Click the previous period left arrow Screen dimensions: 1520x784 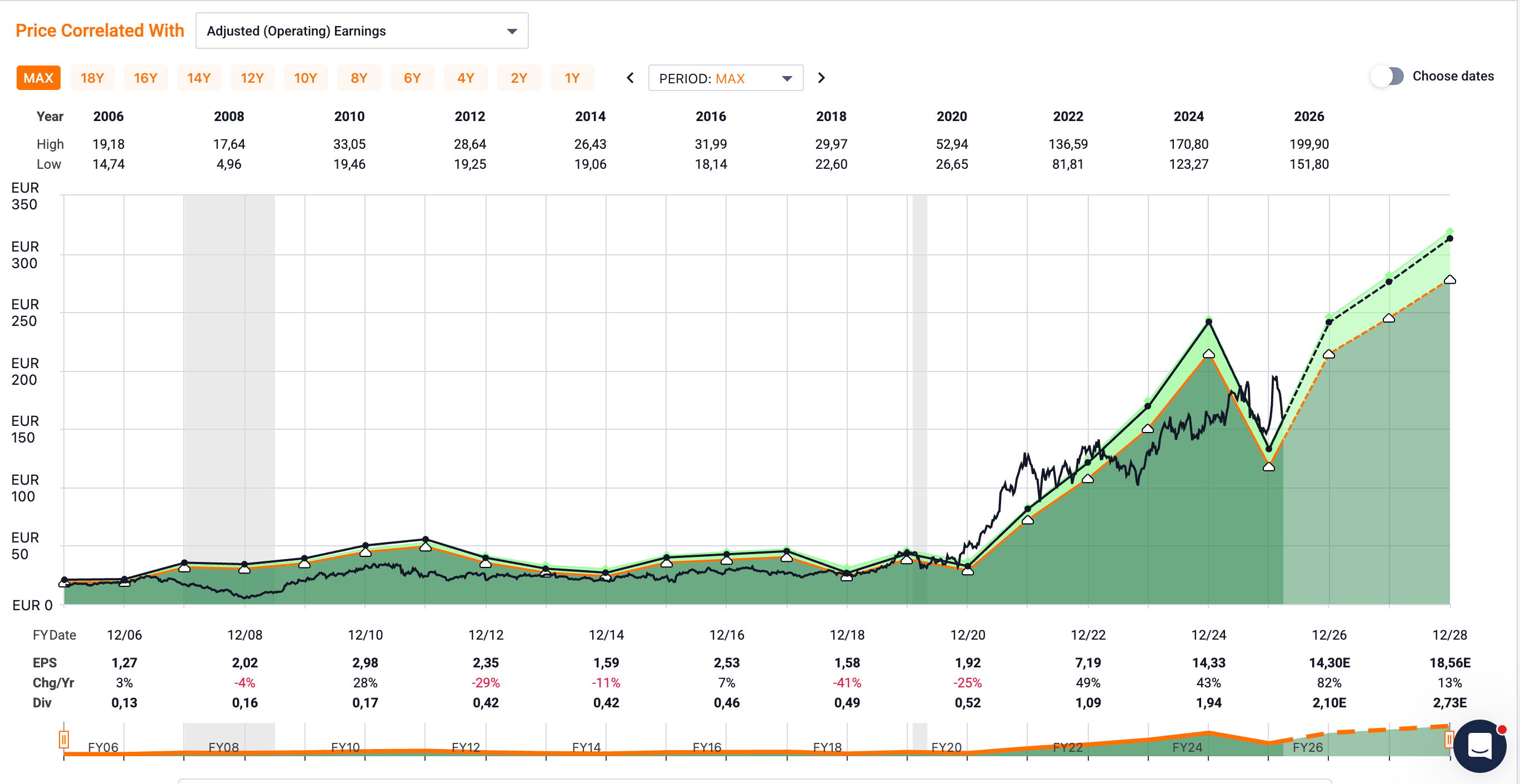(x=630, y=78)
